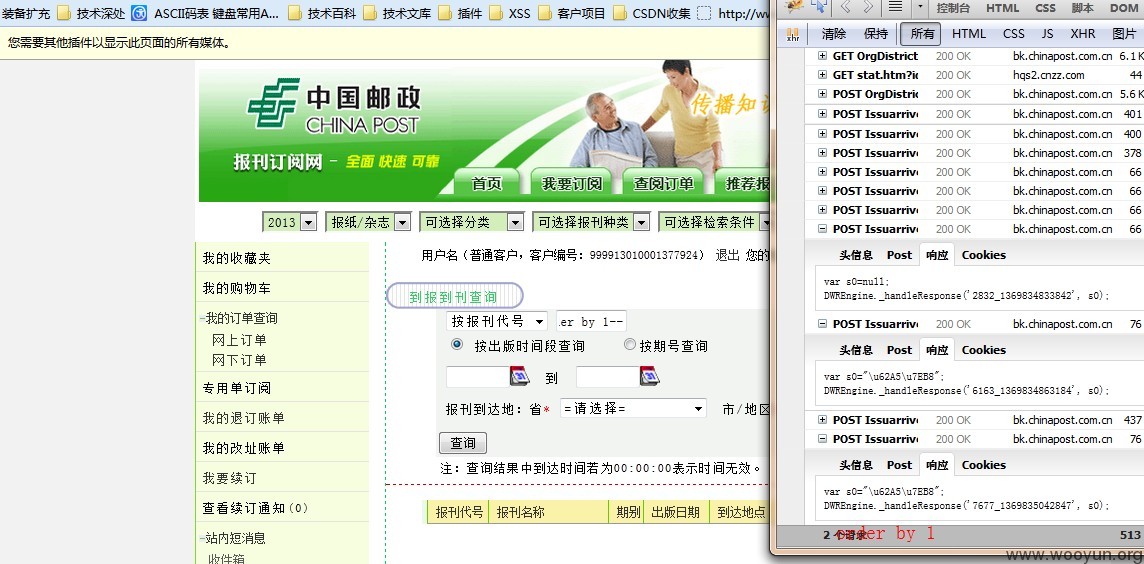Open ASCII码表 bookmark
The height and width of the screenshot is (564, 1144).
point(206,13)
